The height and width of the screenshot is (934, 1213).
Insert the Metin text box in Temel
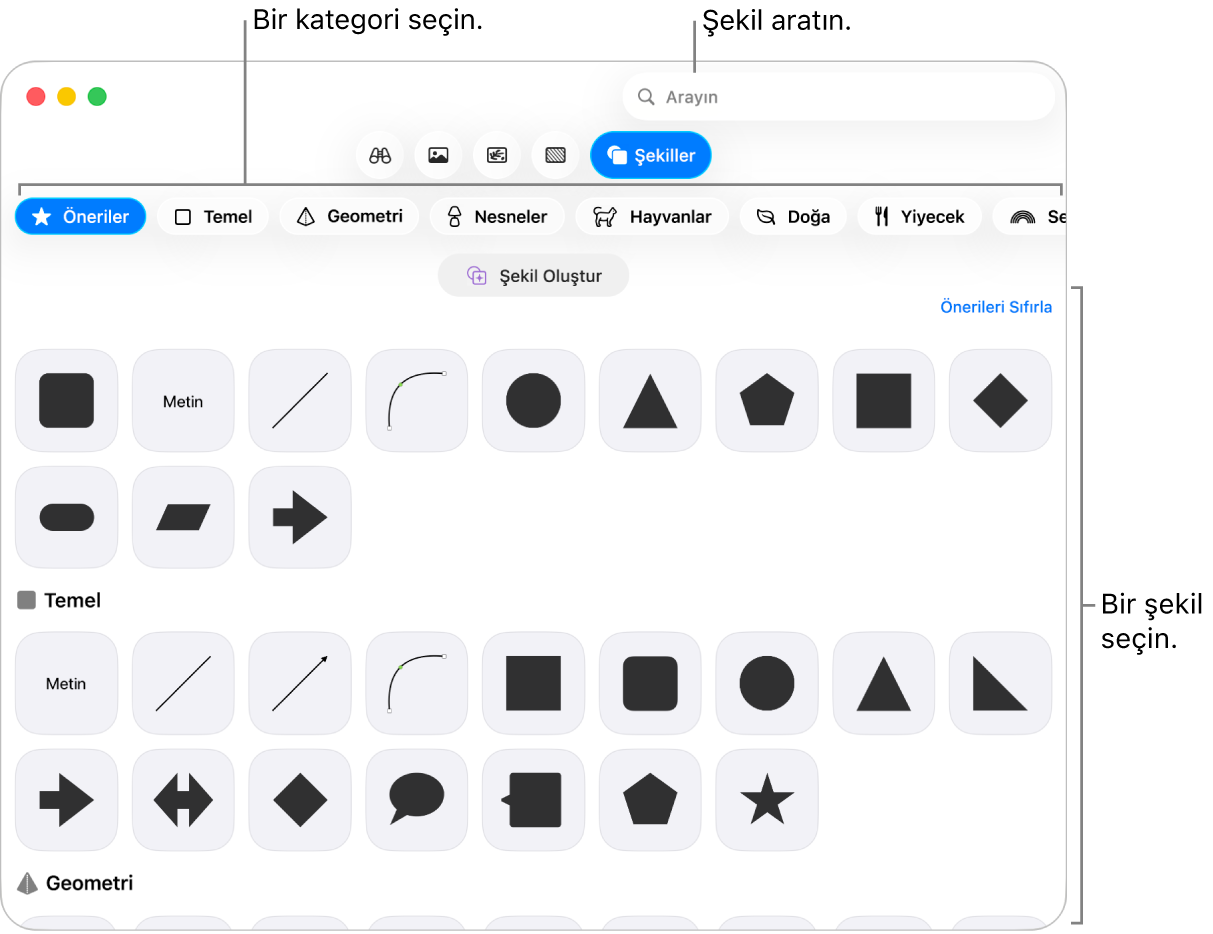point(66,683)
